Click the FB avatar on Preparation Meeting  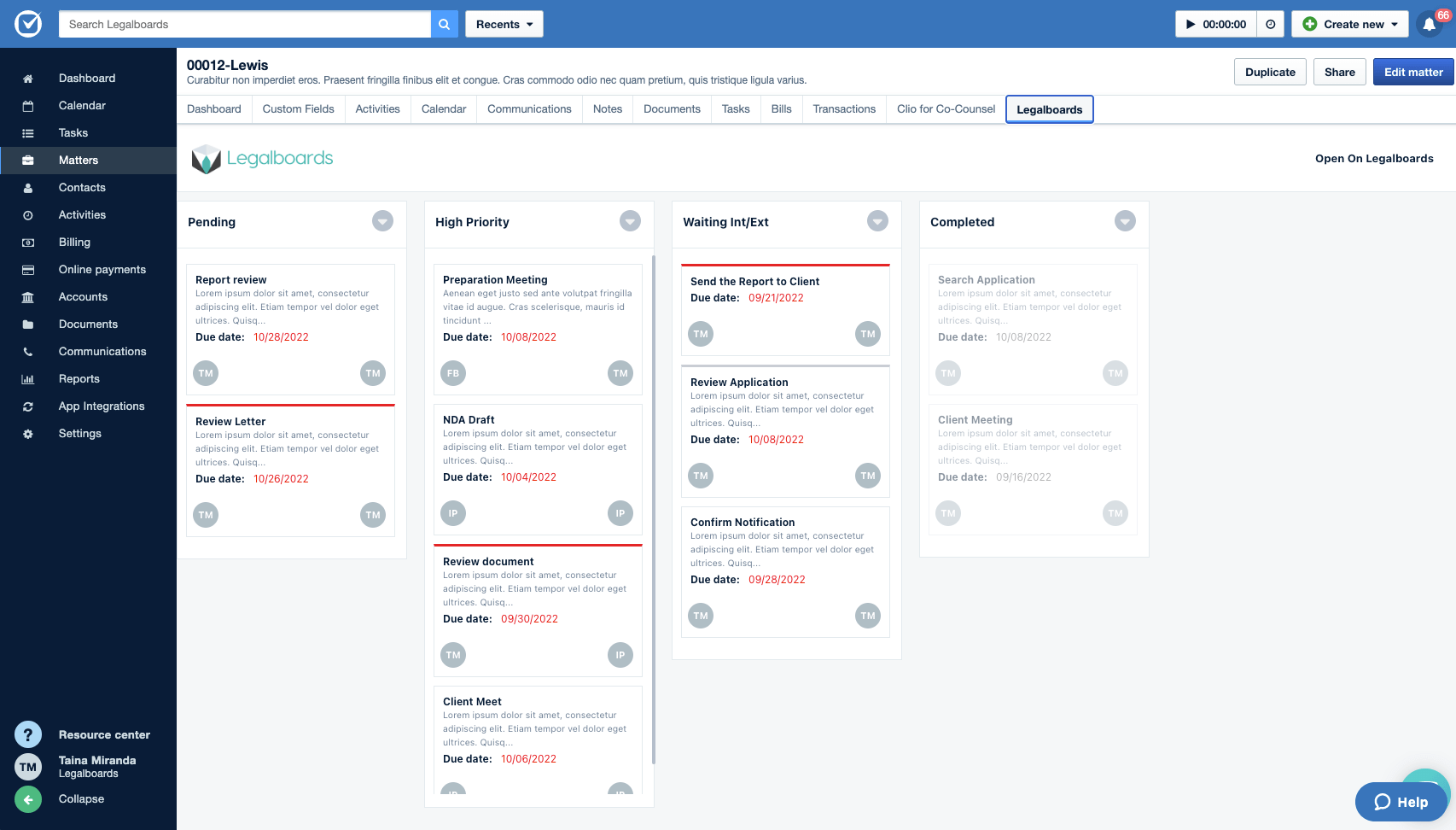(453, 373)
